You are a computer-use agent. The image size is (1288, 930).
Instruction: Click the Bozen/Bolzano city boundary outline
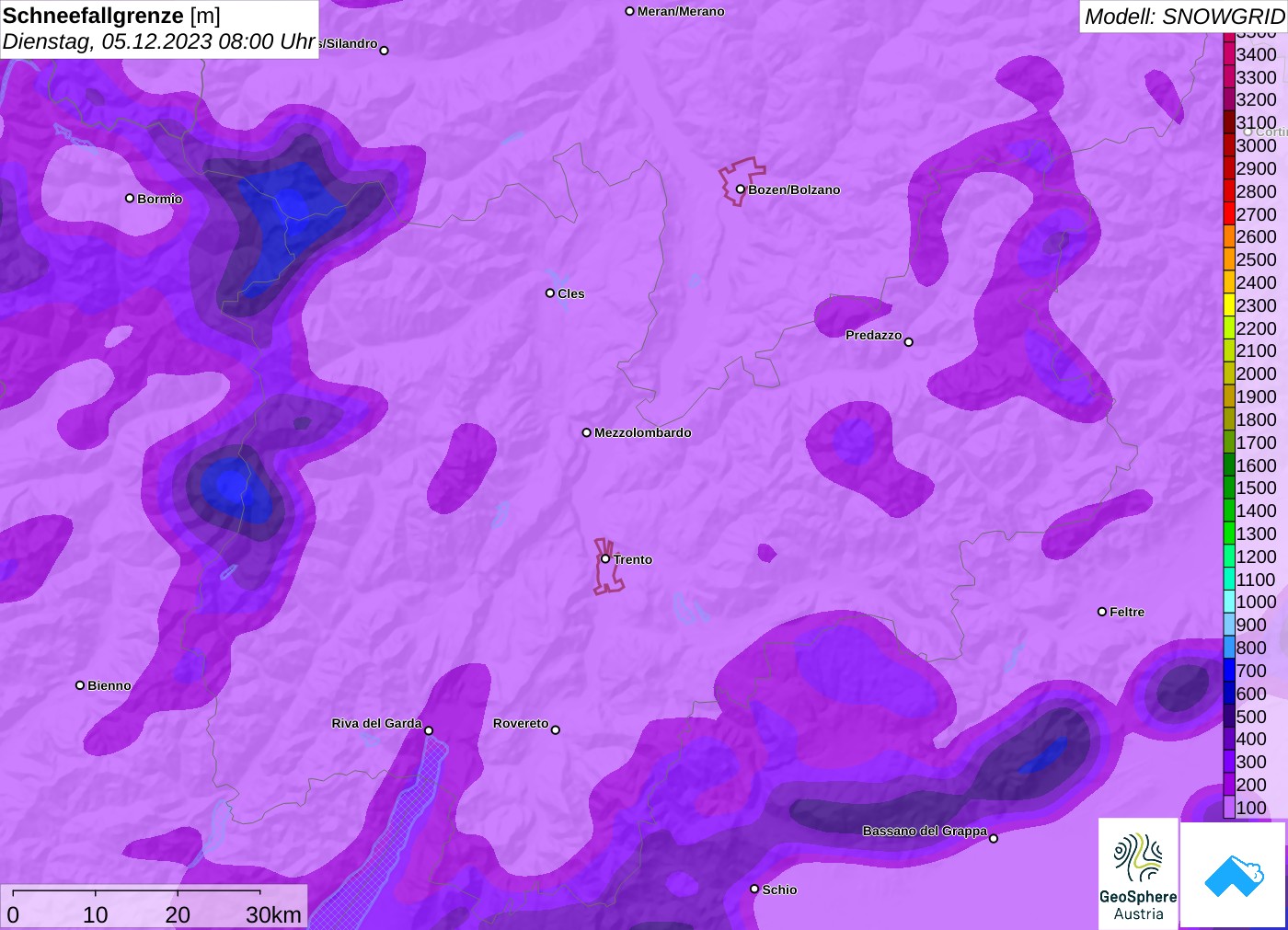point(741,180)
